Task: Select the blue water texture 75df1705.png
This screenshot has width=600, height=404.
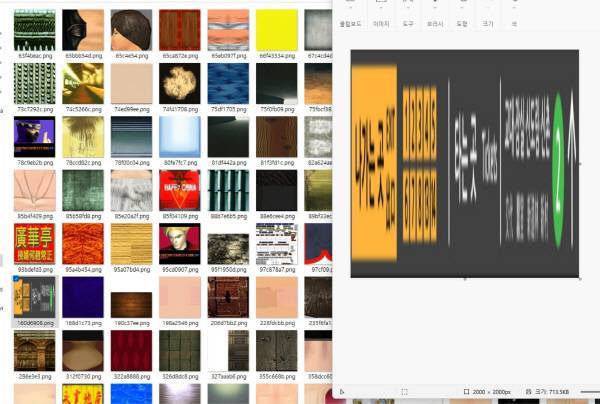Action: (x=228, y=84)
